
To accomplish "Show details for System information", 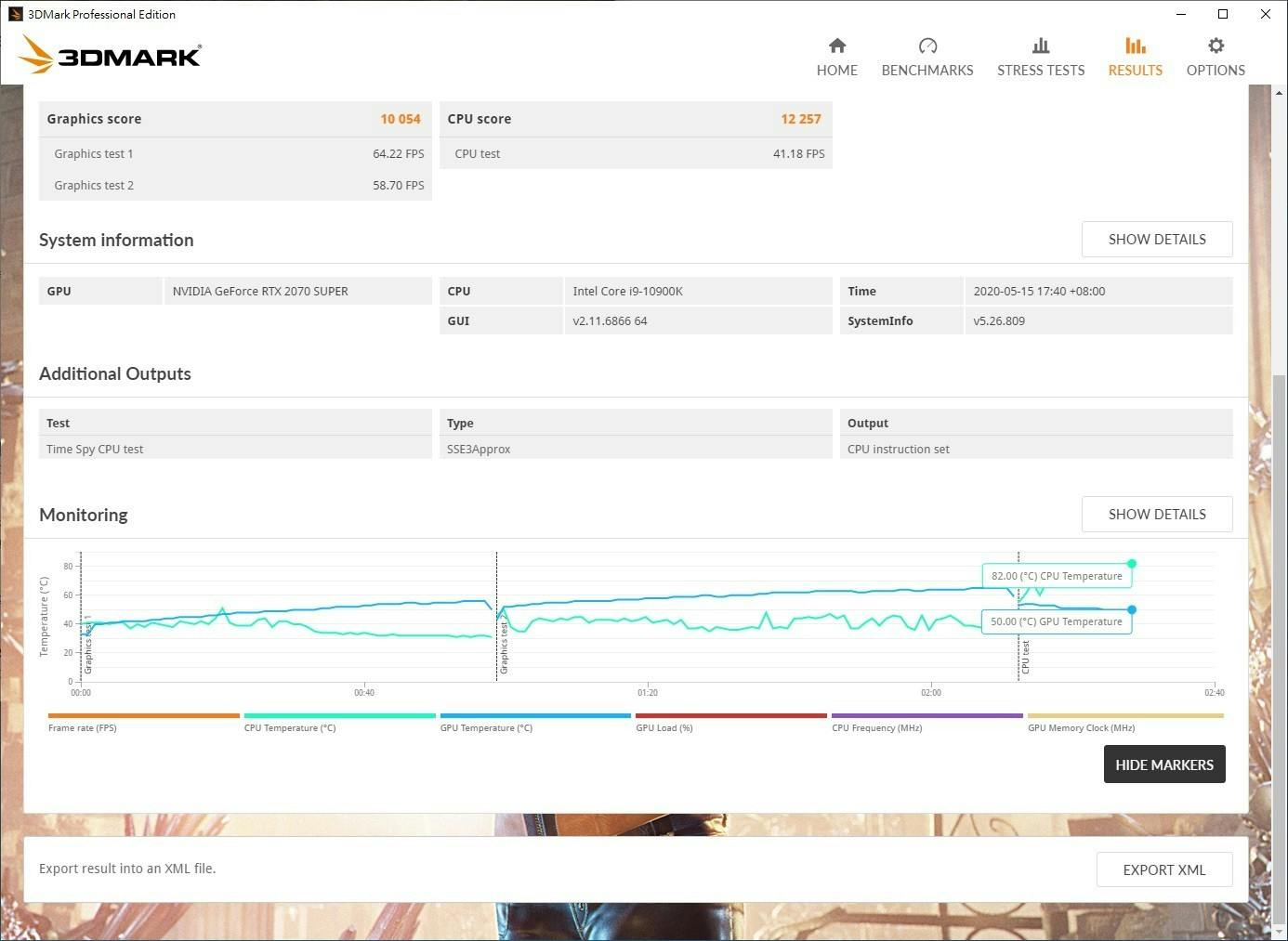I will (1157, 239).
